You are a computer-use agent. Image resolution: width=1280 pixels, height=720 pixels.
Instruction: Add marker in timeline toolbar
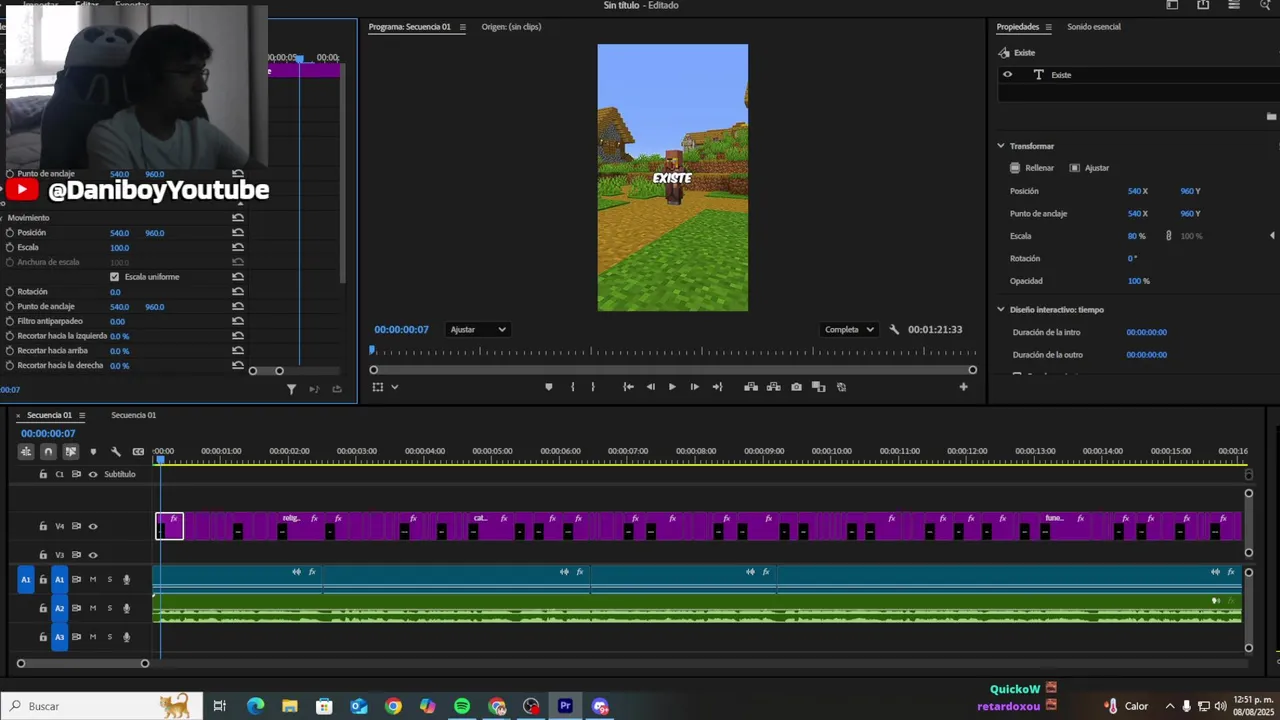pos(93,452)
